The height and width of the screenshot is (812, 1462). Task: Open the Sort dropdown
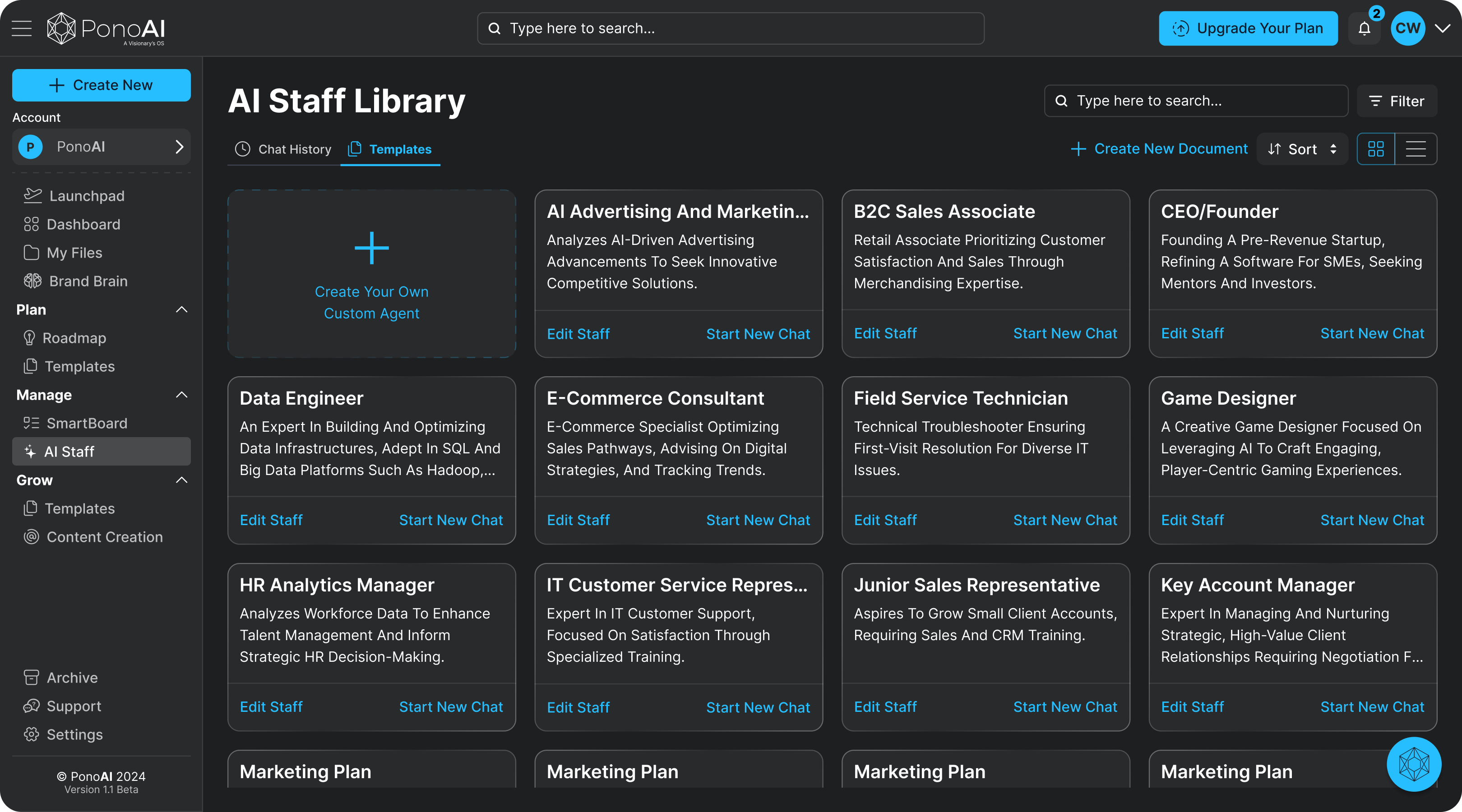(1302, 149)
